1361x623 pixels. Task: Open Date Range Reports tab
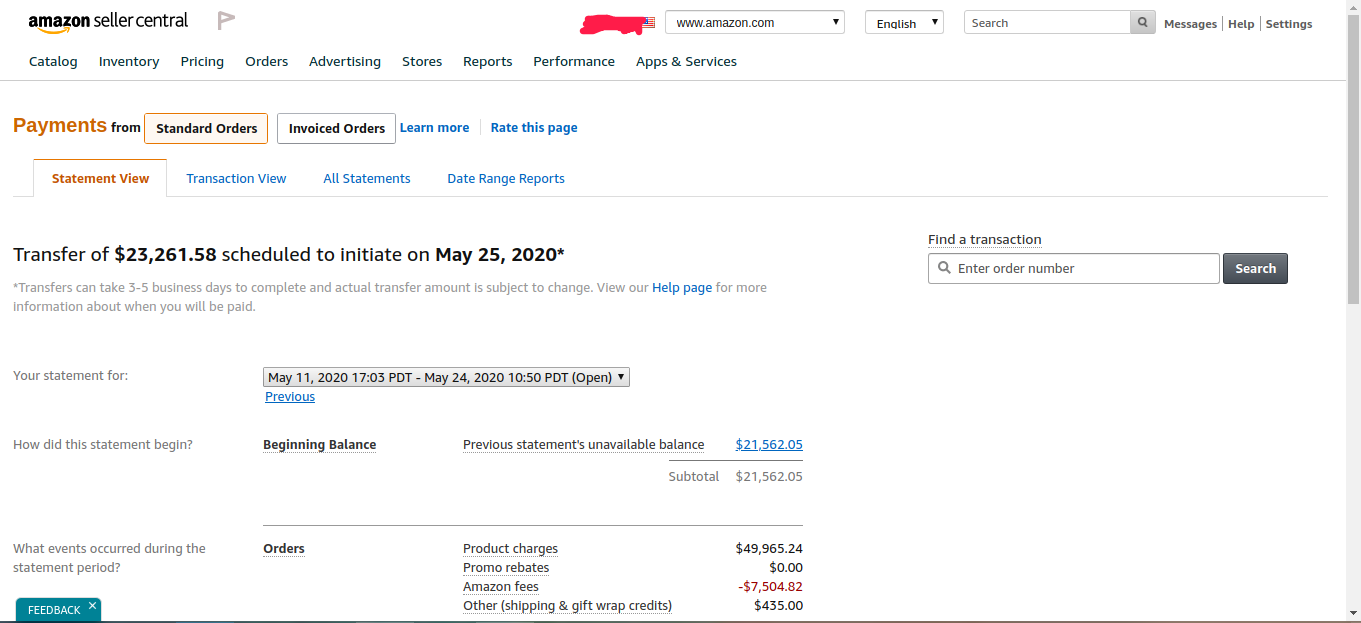point(505,178)
